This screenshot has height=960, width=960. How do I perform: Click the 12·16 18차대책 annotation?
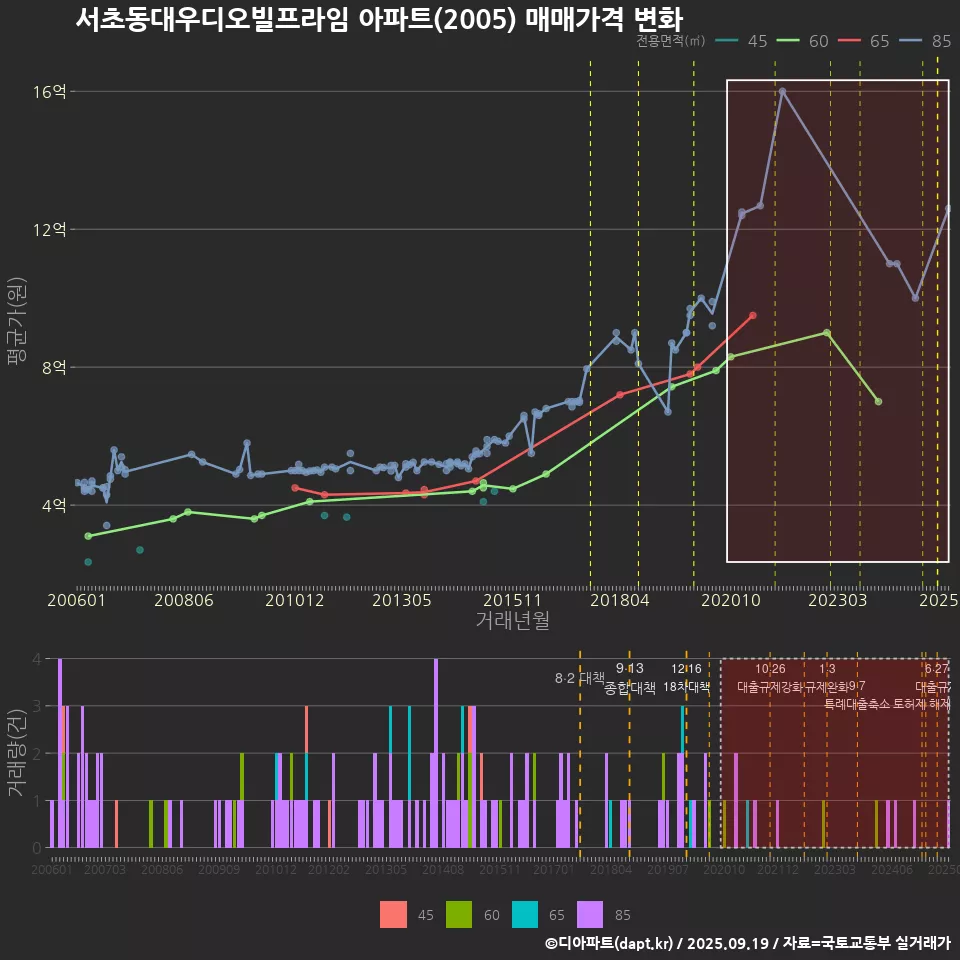coord(686,678)
